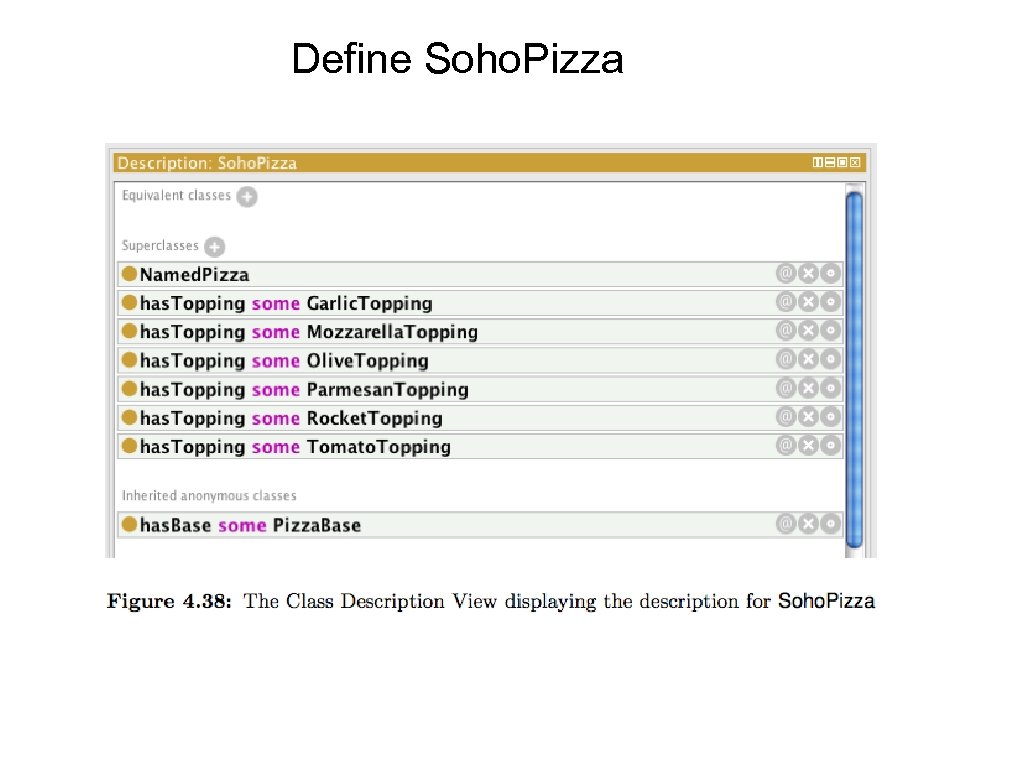
Task: Click the class icon beside NamedPizza
Action: 129,273
